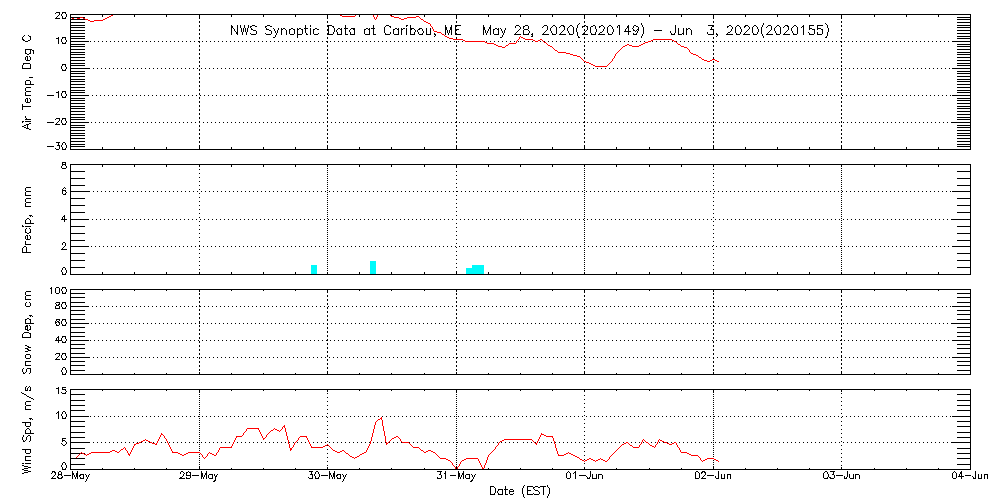Viewport: 1000px width, 500px height.
Task: Select the 29-May date tick label
Action: (x=200, y=477)
